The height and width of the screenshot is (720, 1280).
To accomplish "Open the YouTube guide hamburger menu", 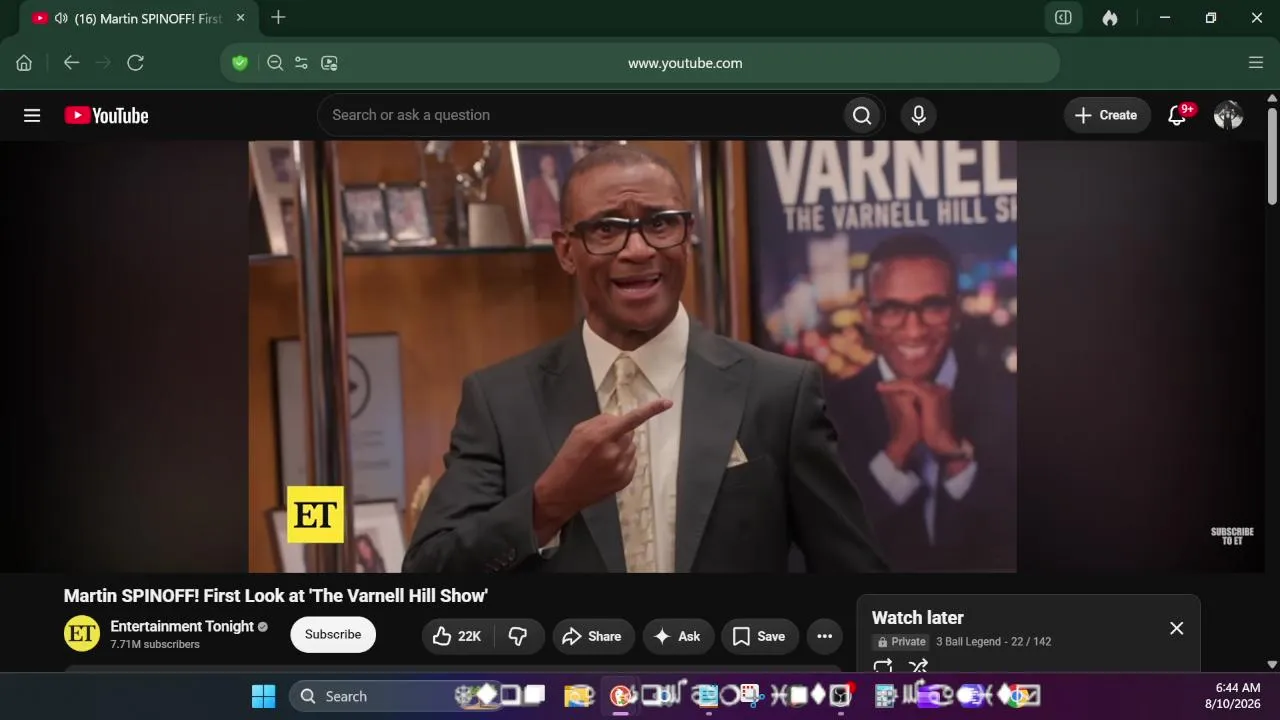I will pos(32,115).
